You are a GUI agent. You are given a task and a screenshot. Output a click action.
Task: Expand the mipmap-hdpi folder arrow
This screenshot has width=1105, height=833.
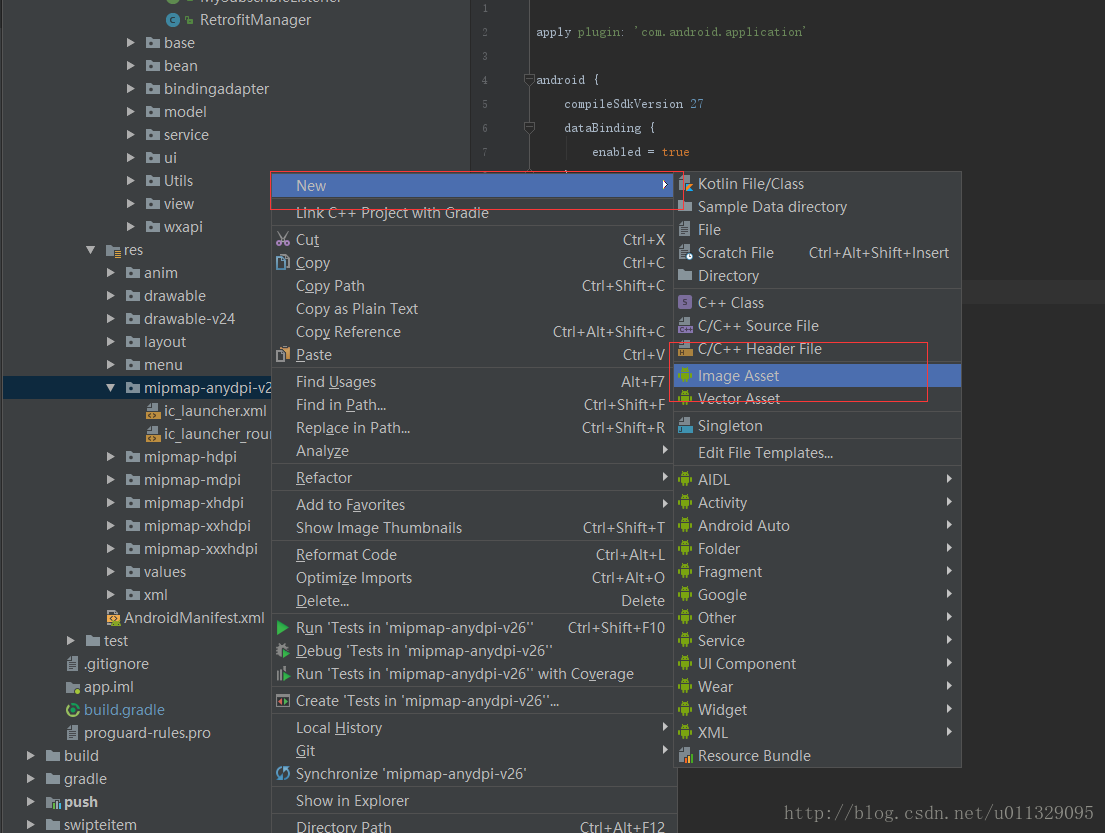111,457
